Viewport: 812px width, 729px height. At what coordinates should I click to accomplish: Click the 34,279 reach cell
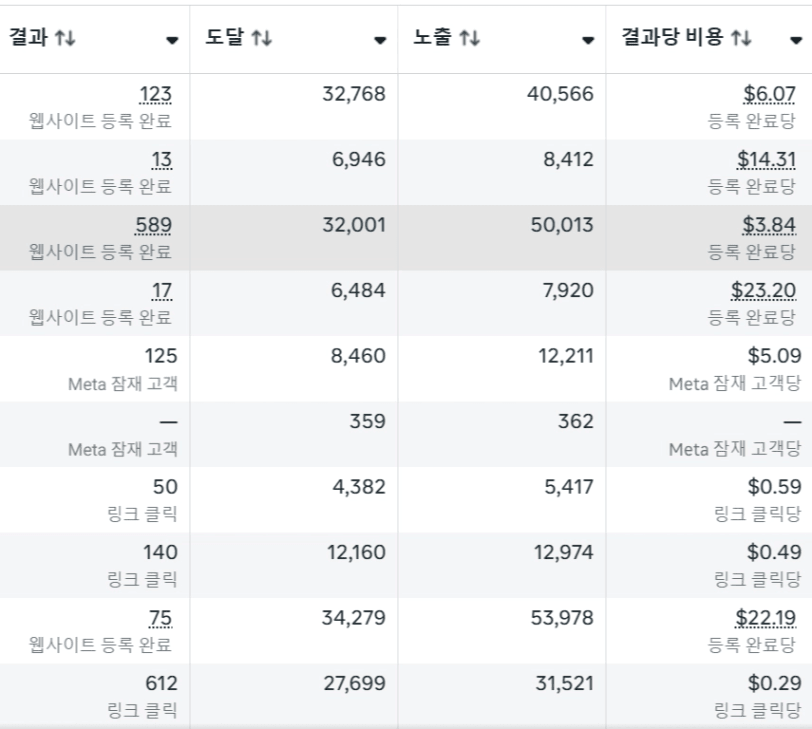point(353,619)
